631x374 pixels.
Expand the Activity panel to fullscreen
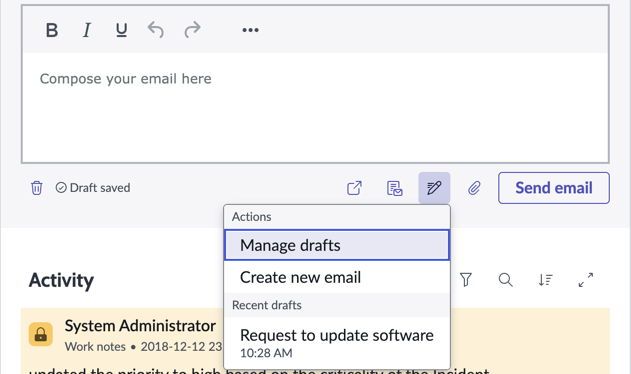(x=586, y=280)
